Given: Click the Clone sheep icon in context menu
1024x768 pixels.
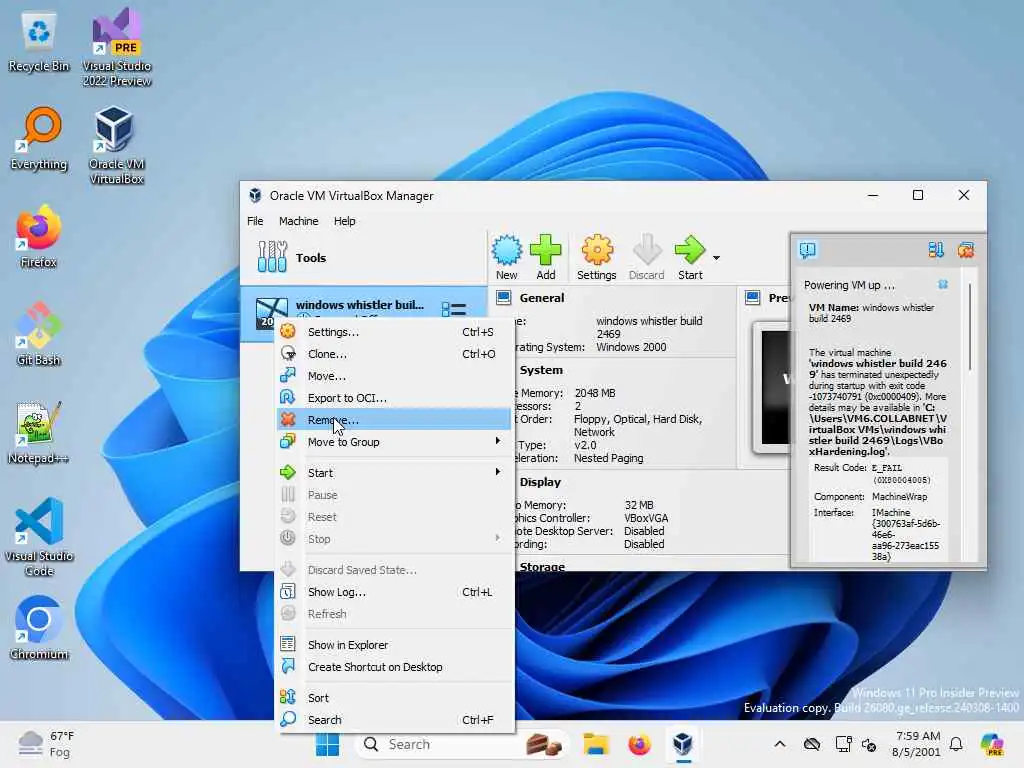Looking at the screenshot, I should click(x=288, y=353).
